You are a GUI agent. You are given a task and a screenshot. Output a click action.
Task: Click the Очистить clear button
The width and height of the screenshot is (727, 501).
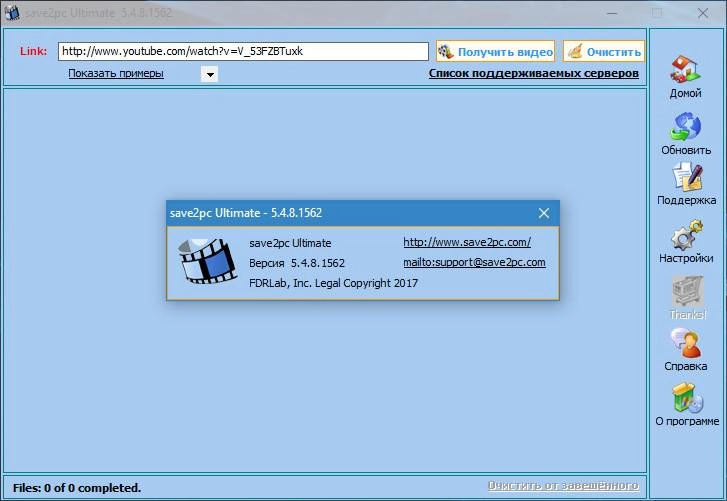coord(604,51)
